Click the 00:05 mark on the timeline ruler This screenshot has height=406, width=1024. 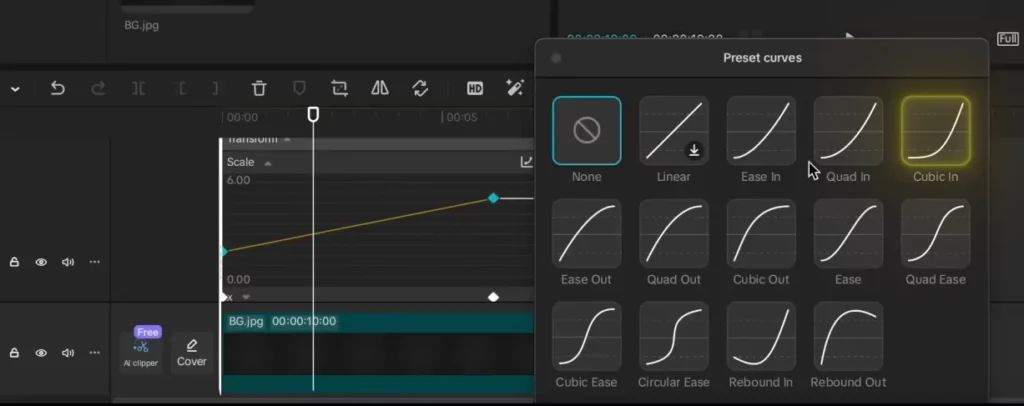pos(462,117)
